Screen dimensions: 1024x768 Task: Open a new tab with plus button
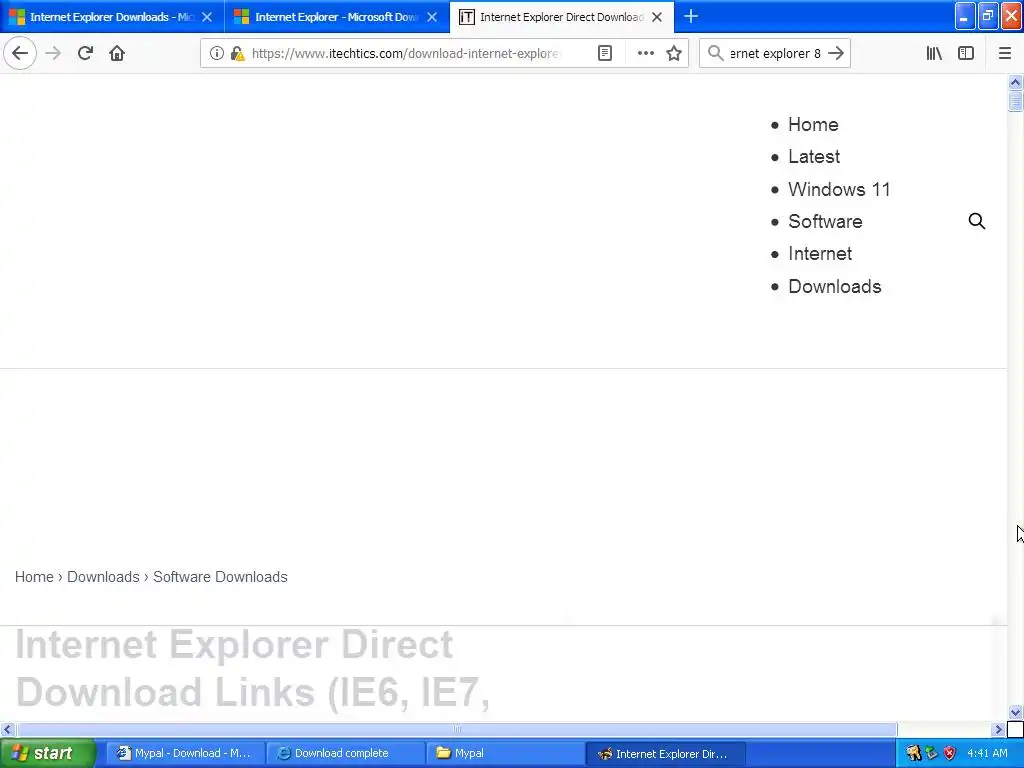coord(691,16)
